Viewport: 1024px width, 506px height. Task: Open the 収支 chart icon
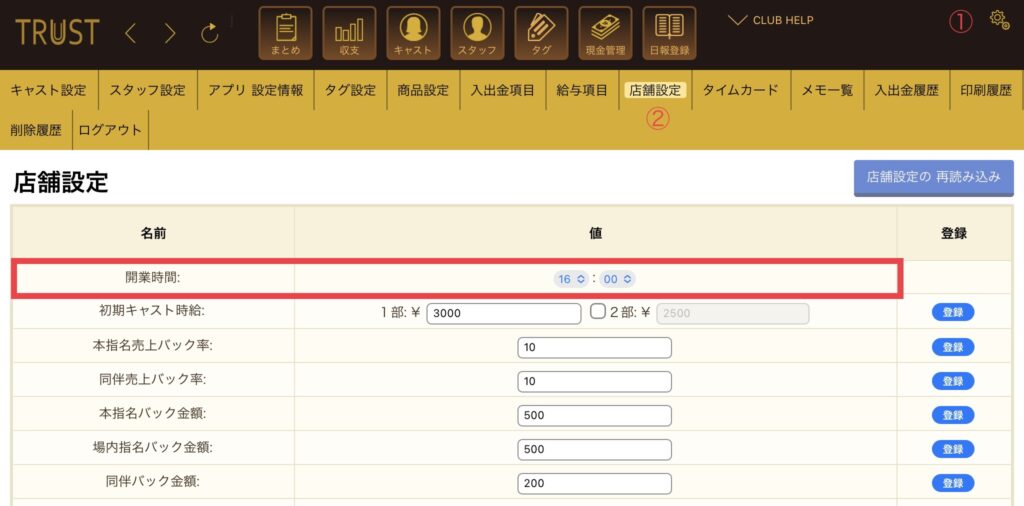pos(349,33)
